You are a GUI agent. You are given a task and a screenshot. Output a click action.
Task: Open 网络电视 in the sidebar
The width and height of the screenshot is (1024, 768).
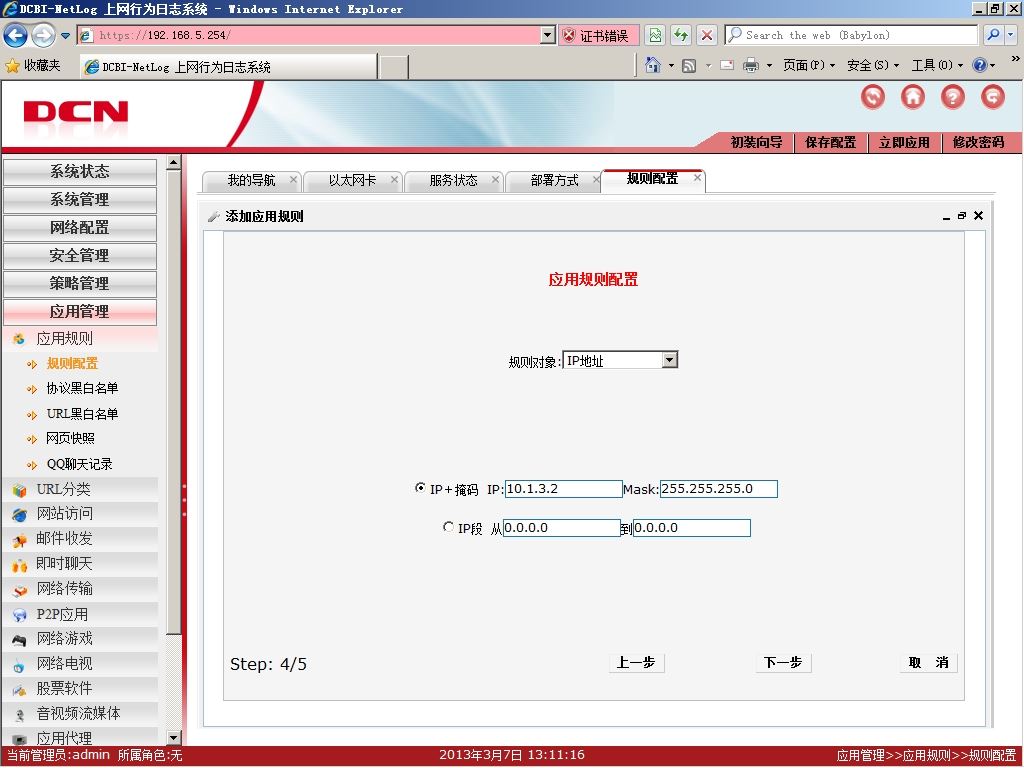pyautogui.click(x=80, y=664)
